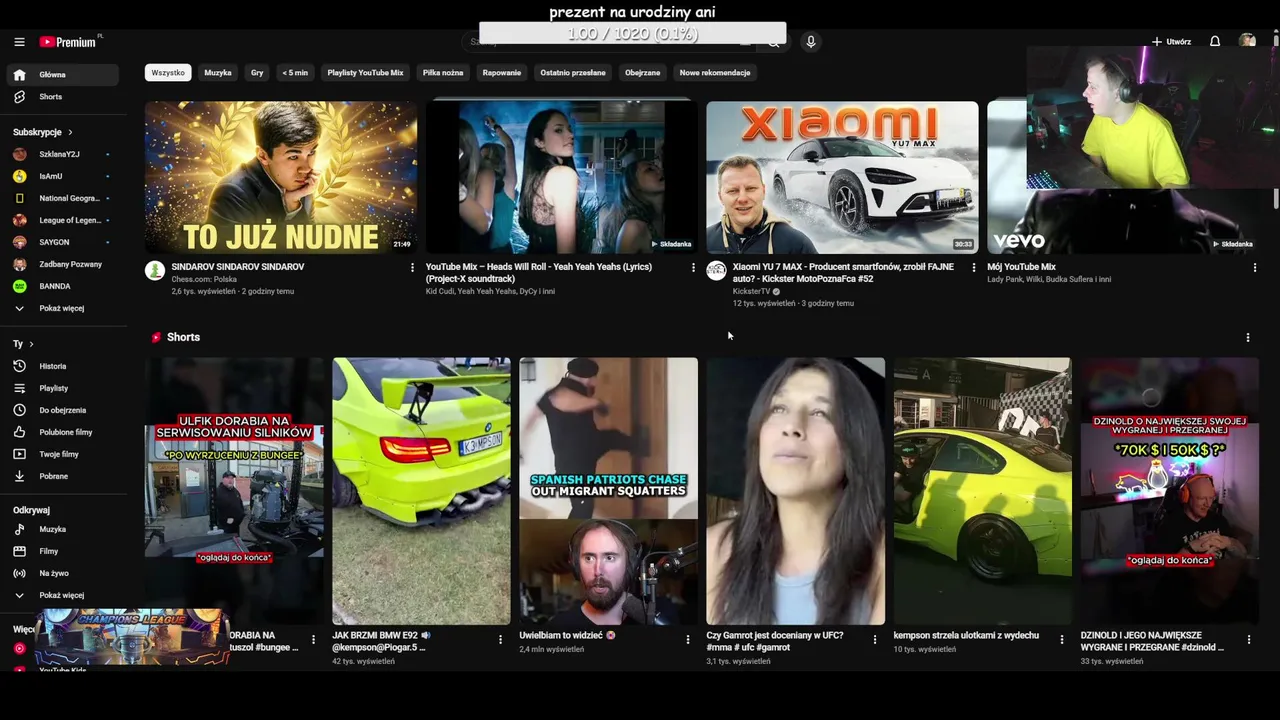Open DZINOLD wygrane i przegrane short

[1169, 491]
